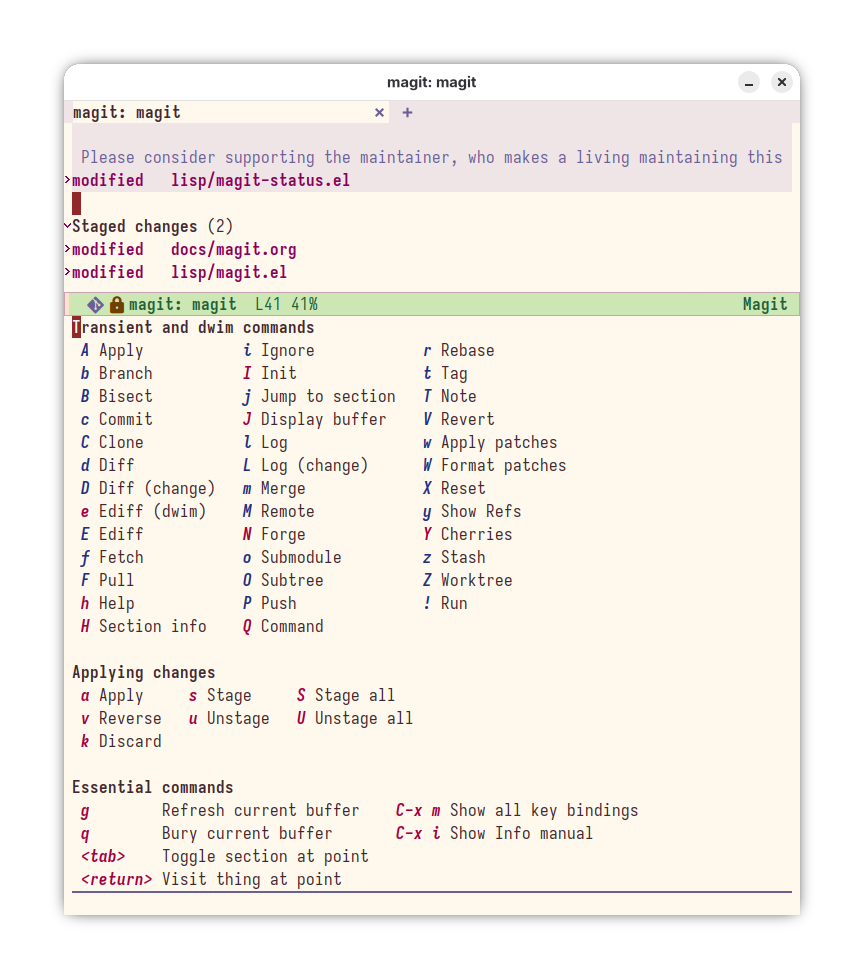The height and width of the screenshot is (979, 864).
Task: Select Apply patches command
Action: pos(490,443)
